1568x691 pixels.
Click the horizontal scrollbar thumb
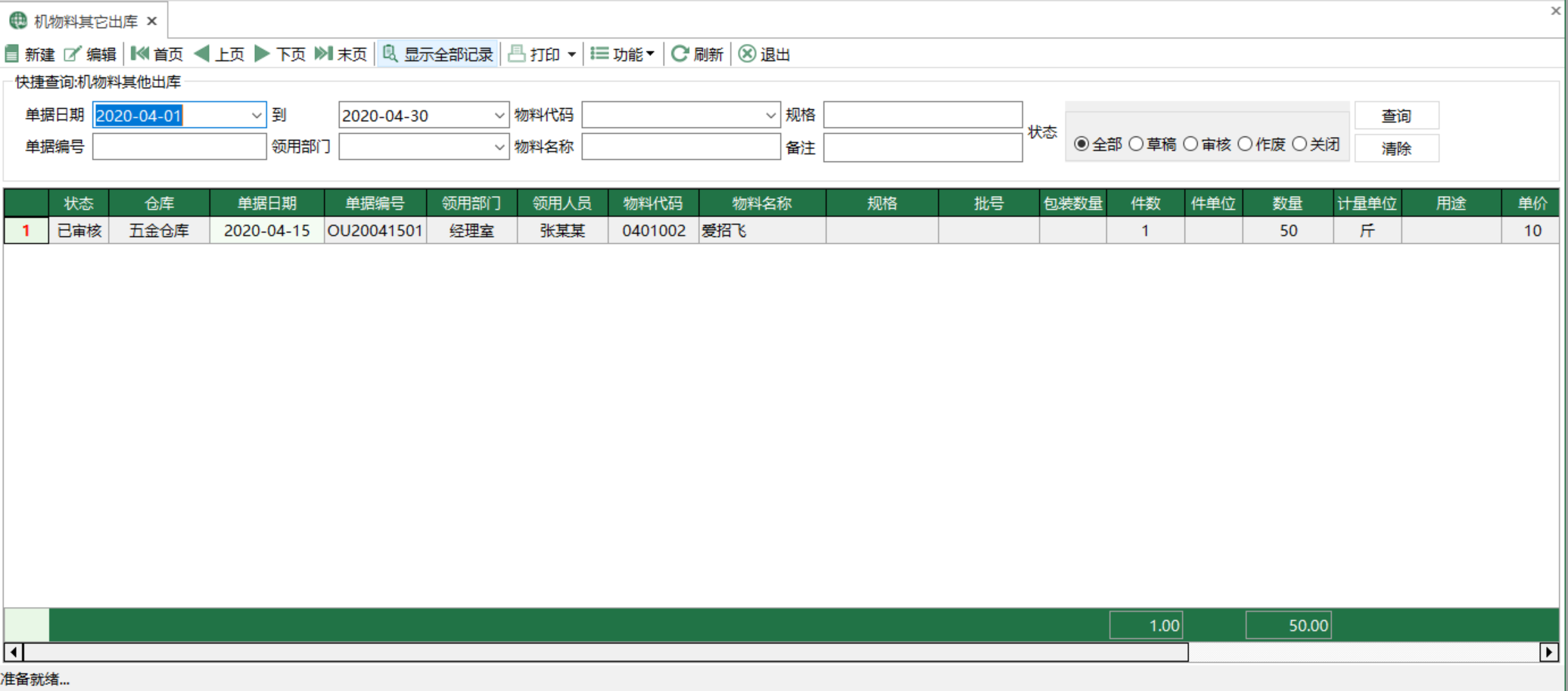coord(605,652)
